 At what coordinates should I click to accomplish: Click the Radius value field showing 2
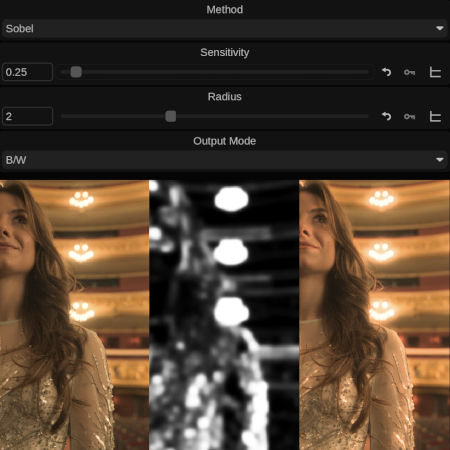click(27, 116)
